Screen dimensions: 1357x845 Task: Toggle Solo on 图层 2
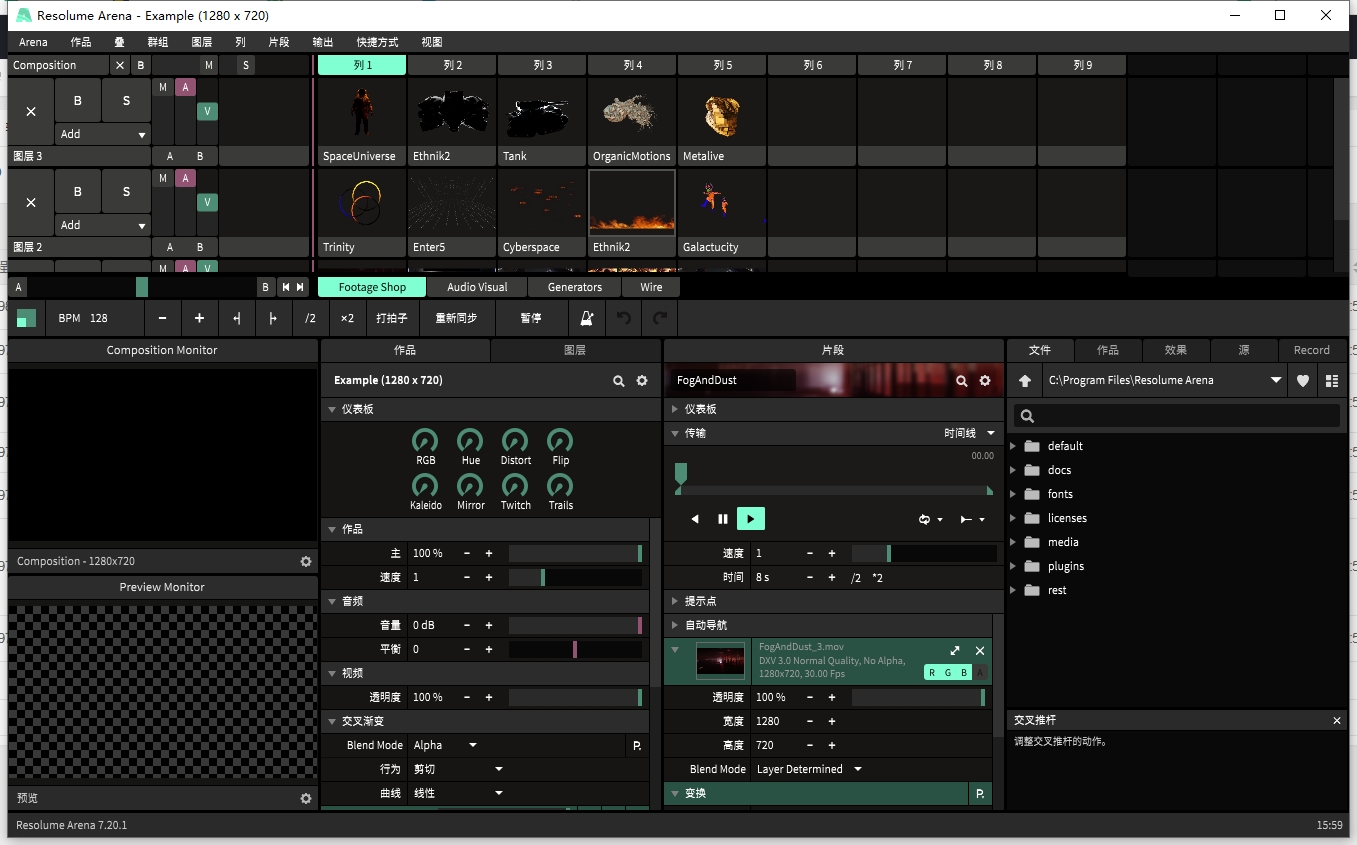coord(126,191)
